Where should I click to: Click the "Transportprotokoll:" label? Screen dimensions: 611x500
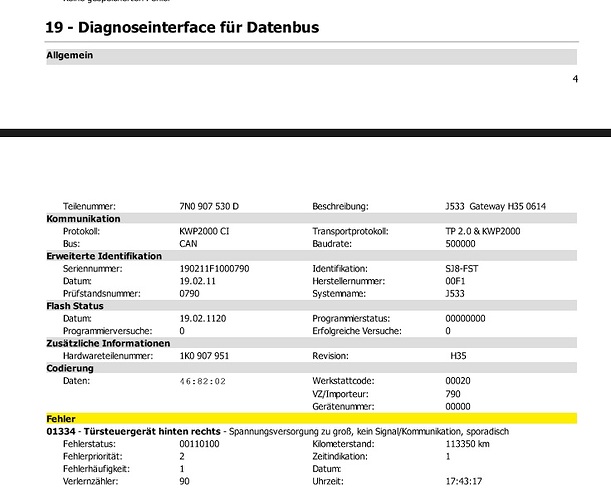350,231
